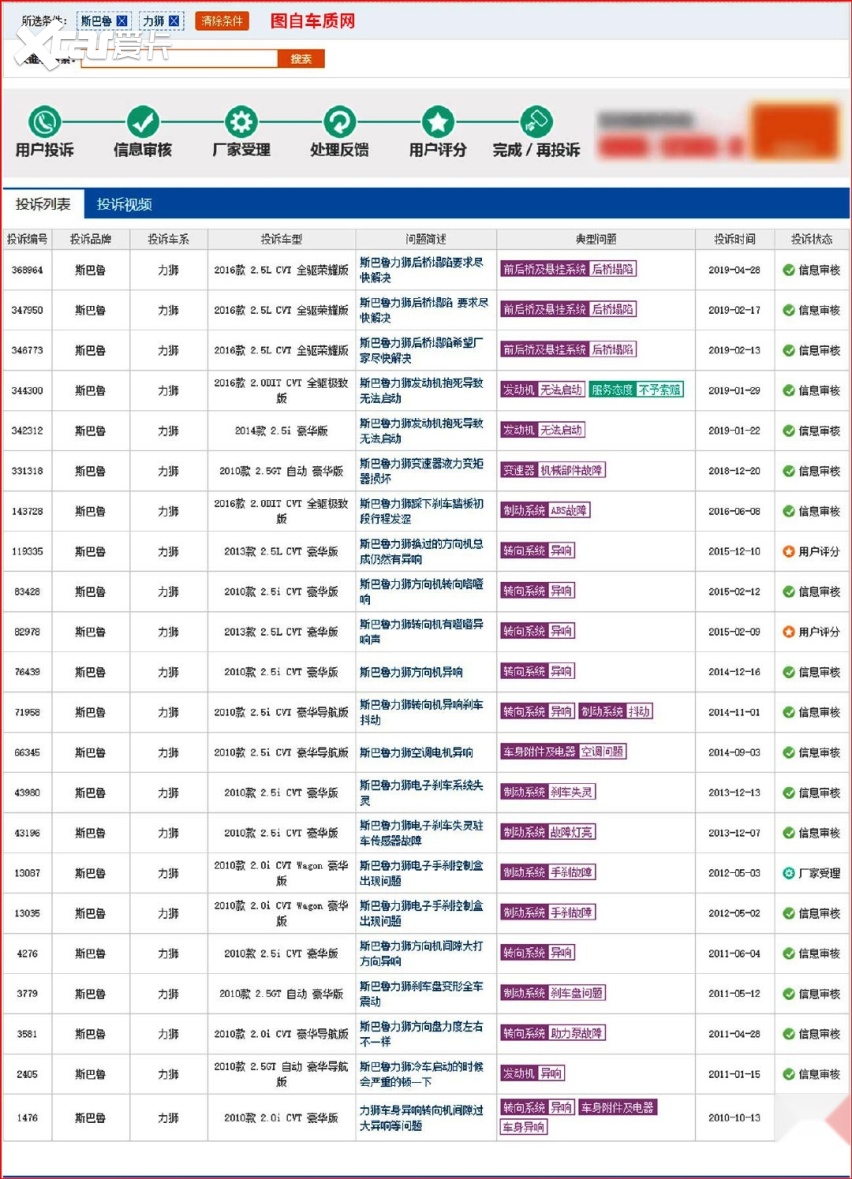
Task: Click the 投诉时间 column header
Action: (x=735, y=240)
